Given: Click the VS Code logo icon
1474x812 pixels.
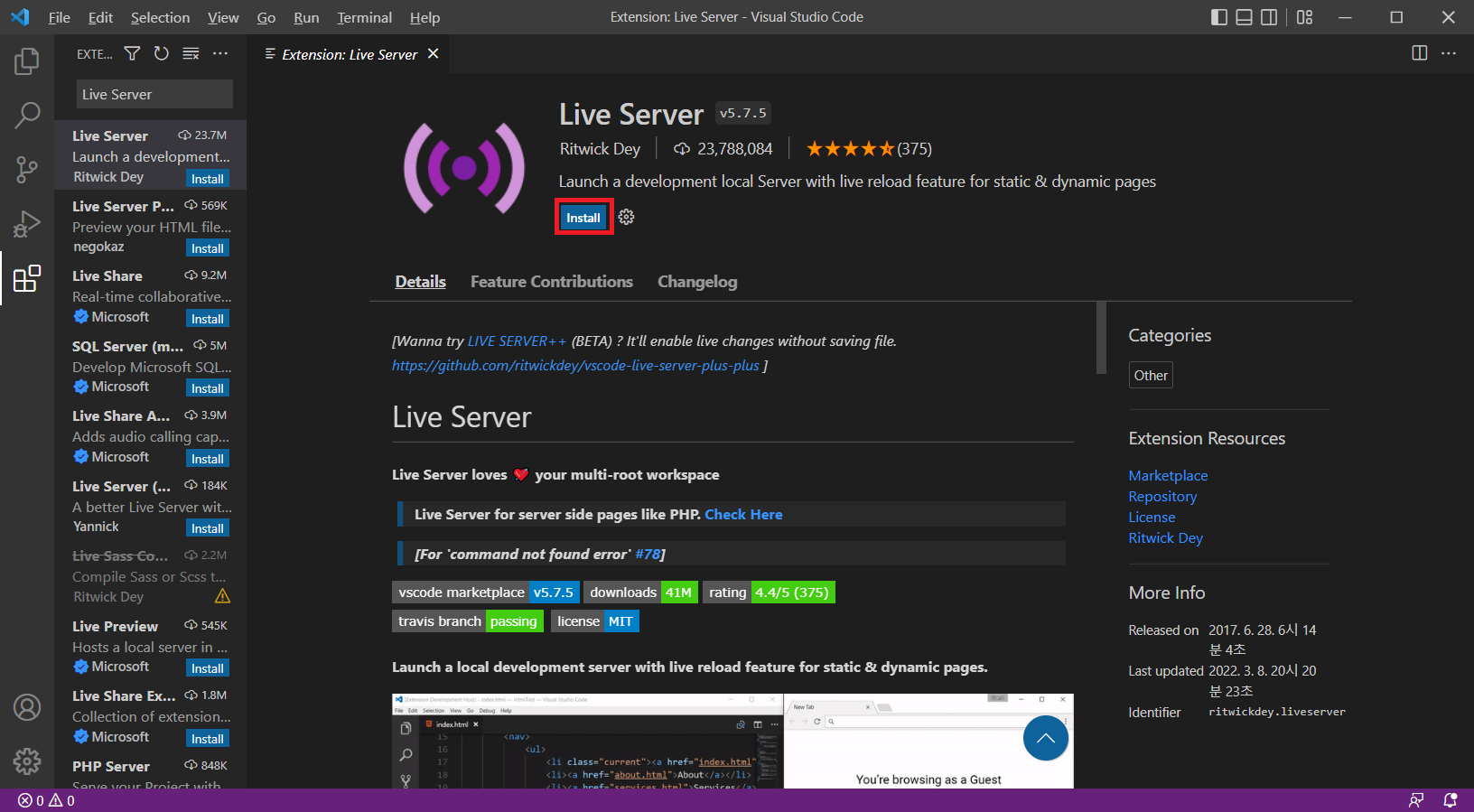Looking at the screenshot, I should click(x=20, y=17).
